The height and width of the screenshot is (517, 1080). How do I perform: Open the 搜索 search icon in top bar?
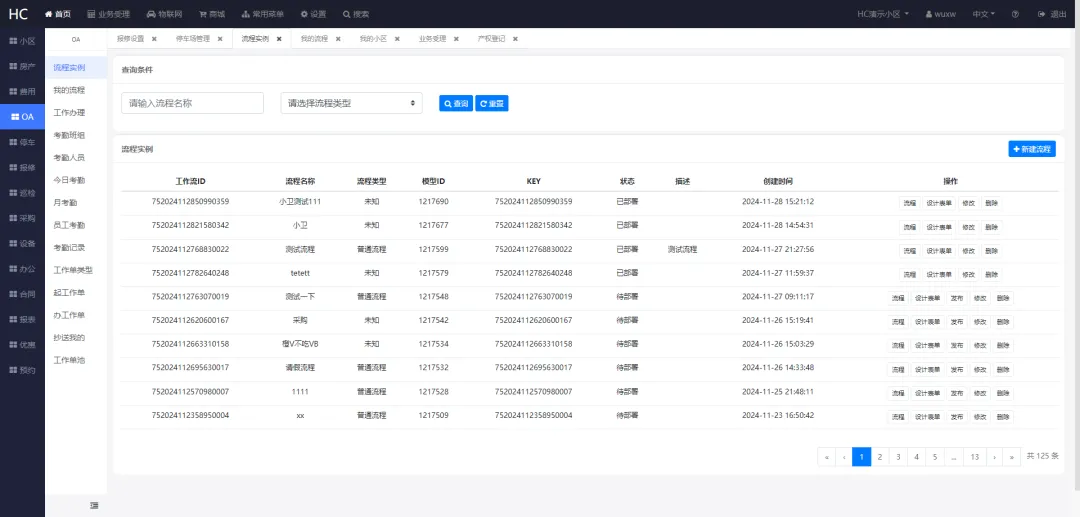tap(347, 14)
